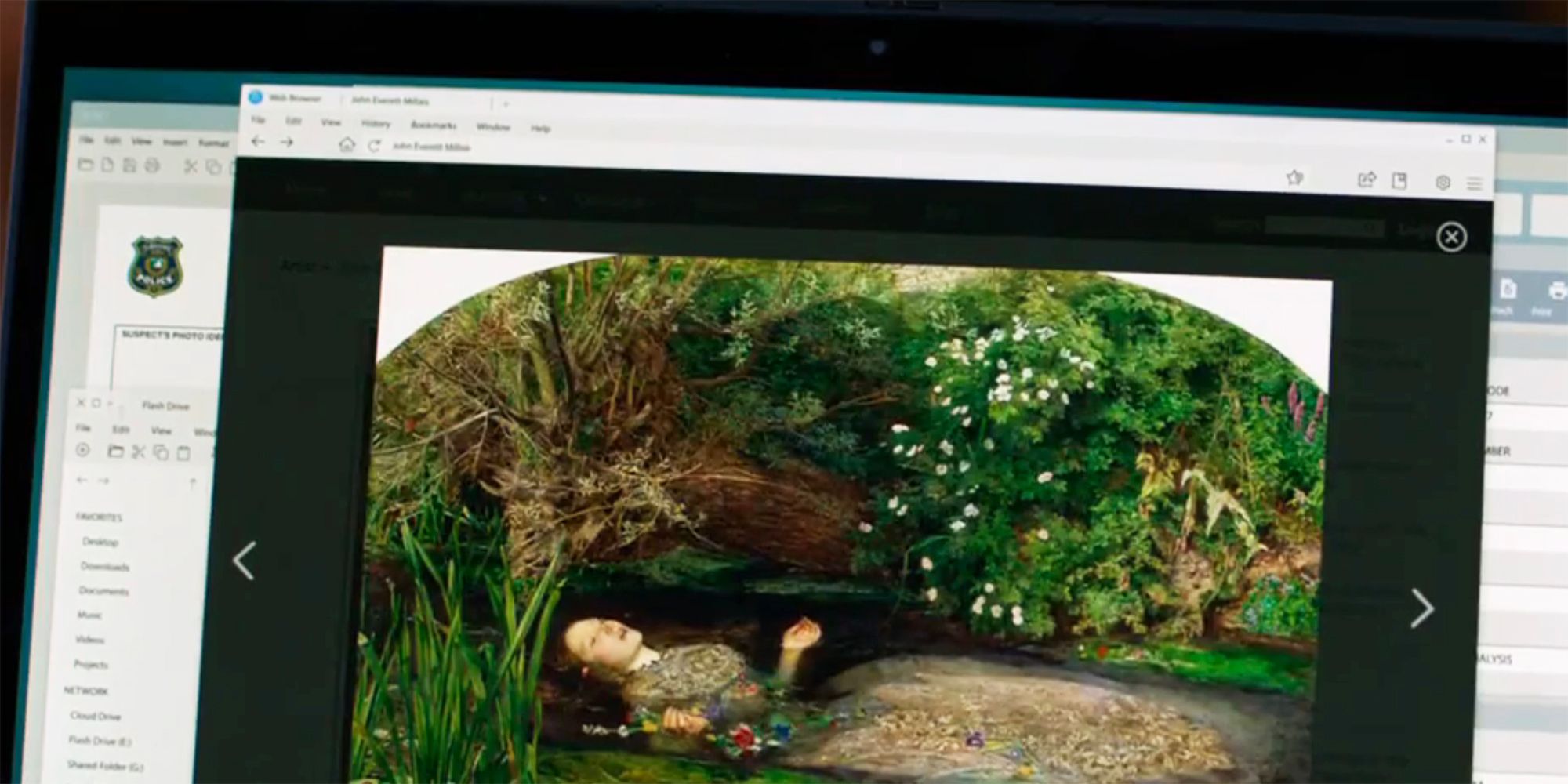
Task: Bookmark the page with the star icon
Action: (1294, 178)
